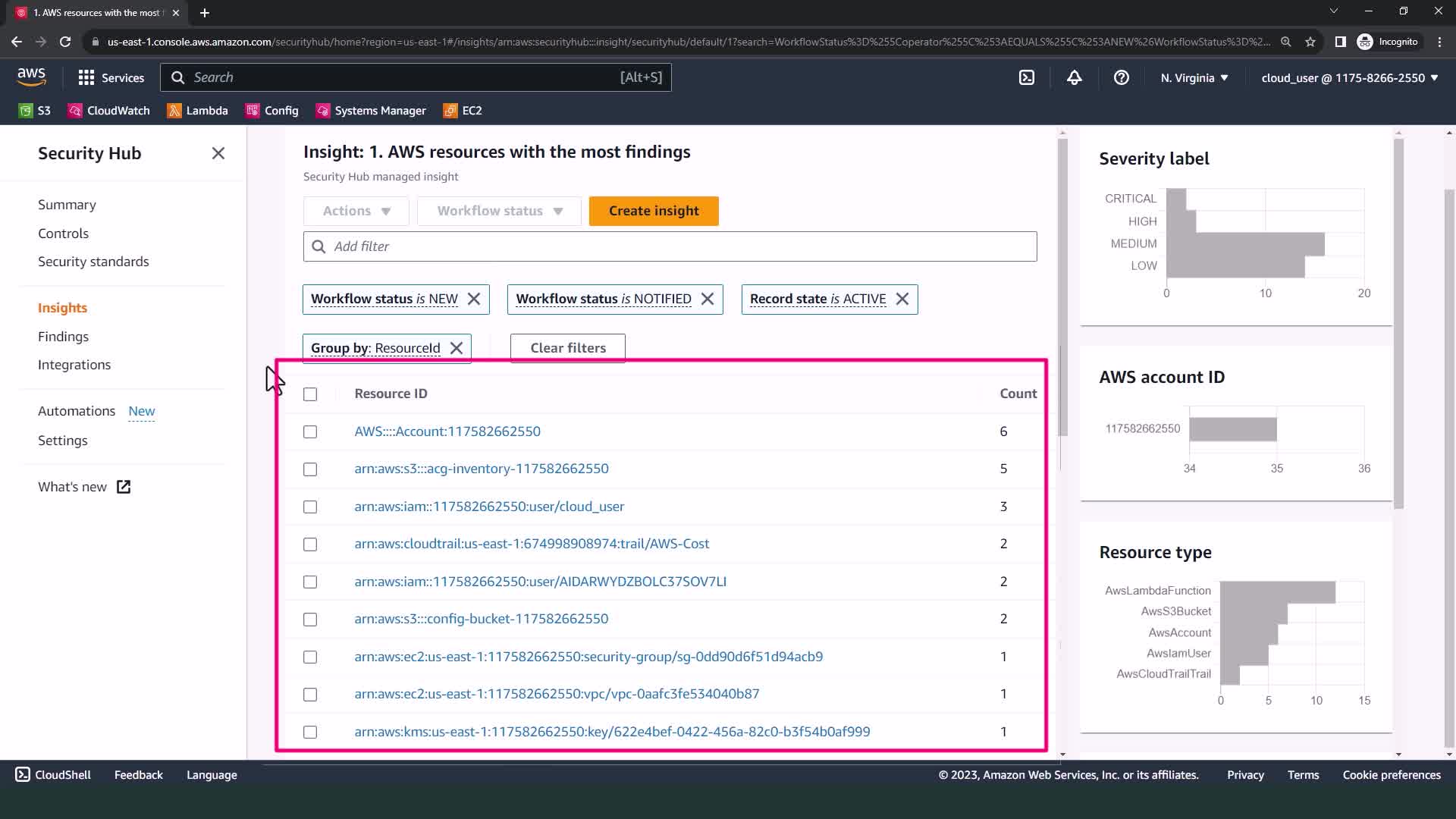The height and width of the screenshot is (819, 1456).
Task: Click the Add filter search field
Action: 670,246
